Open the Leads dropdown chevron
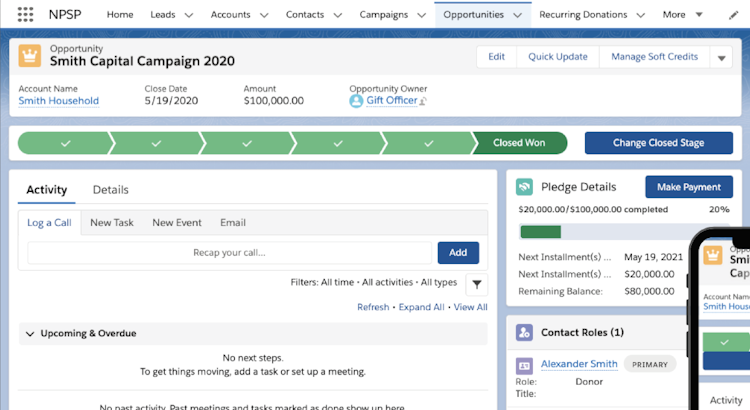This screenshot has height=410, width=750. 189,15
